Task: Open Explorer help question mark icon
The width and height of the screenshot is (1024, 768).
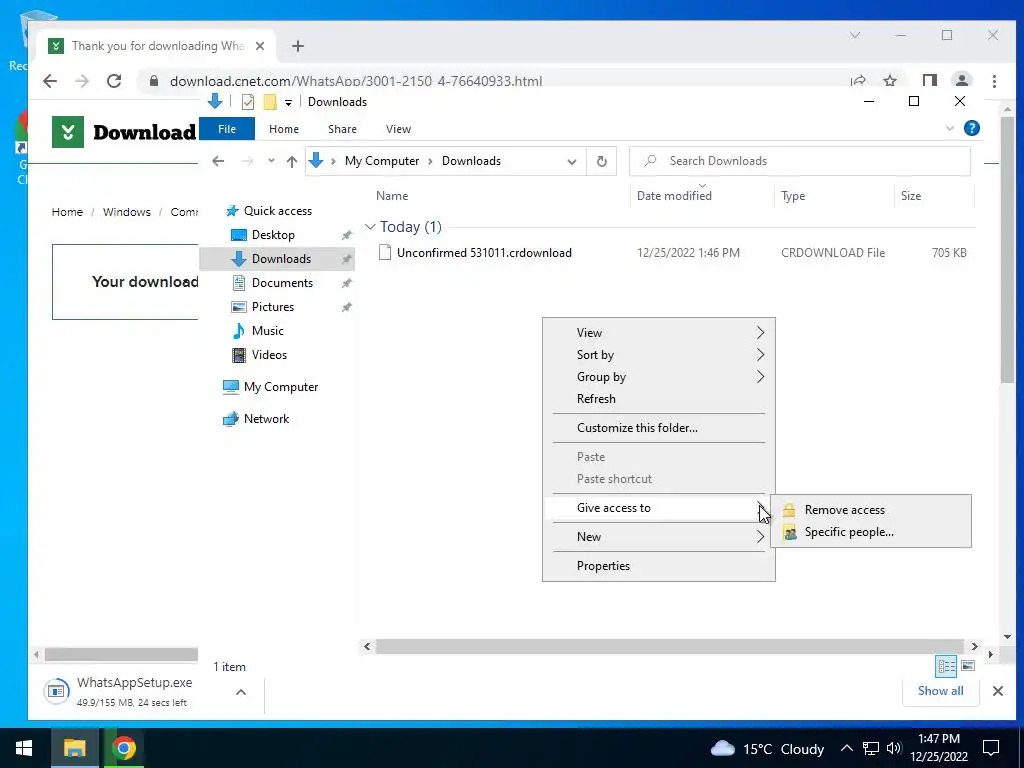Action: click(971, 128)
